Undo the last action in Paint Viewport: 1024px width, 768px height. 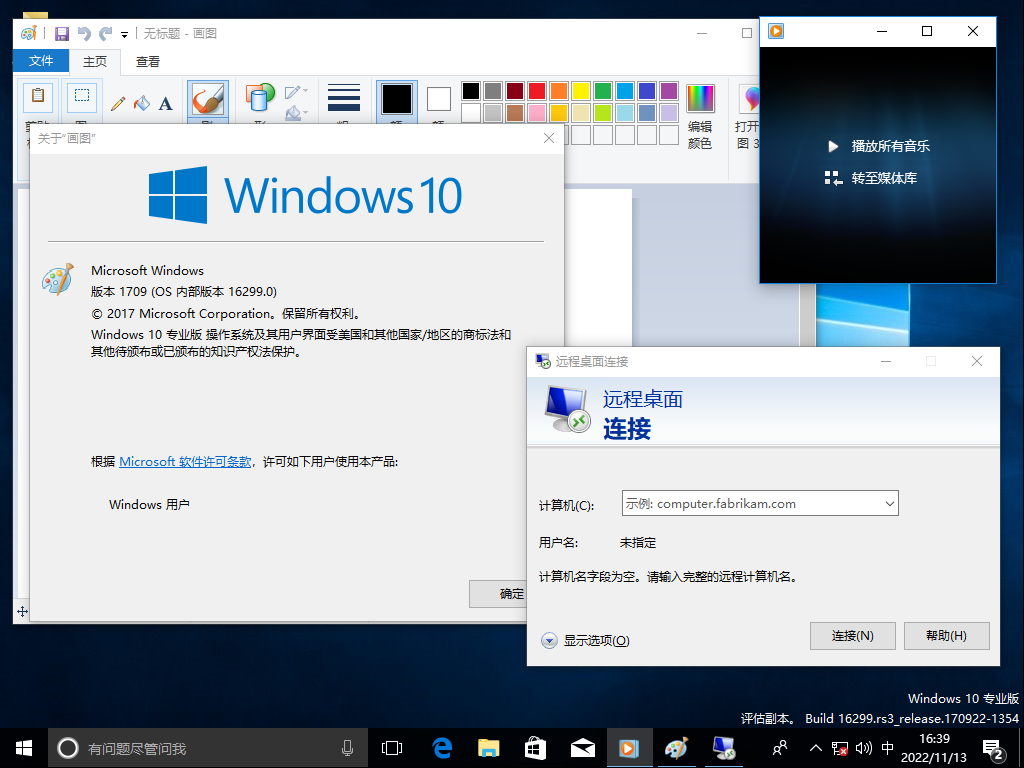pos(84,33)
